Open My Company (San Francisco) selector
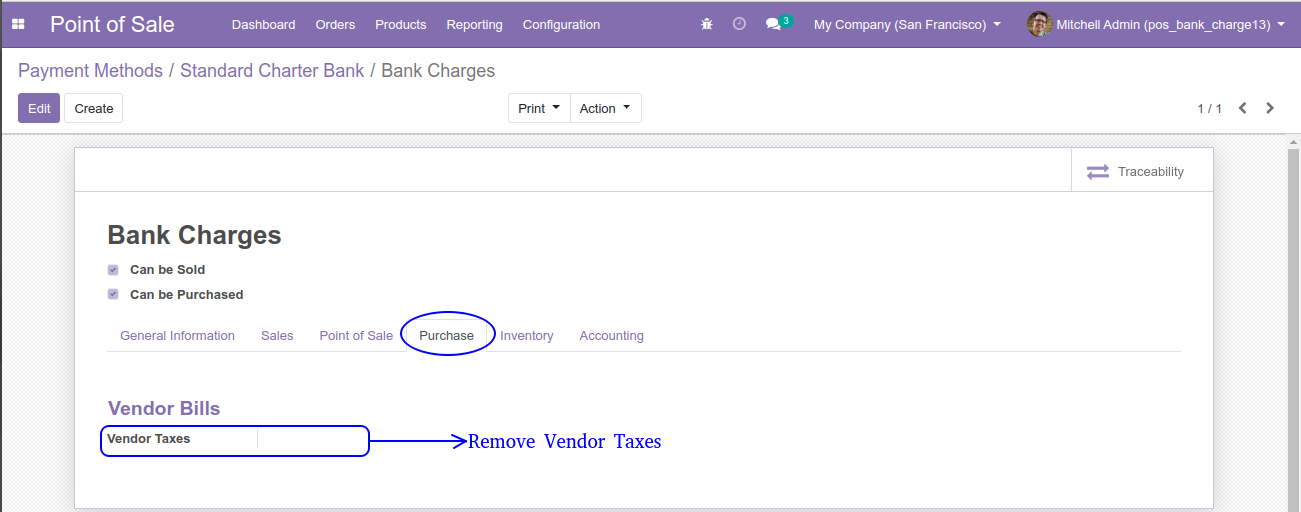 tap(907, 24)
